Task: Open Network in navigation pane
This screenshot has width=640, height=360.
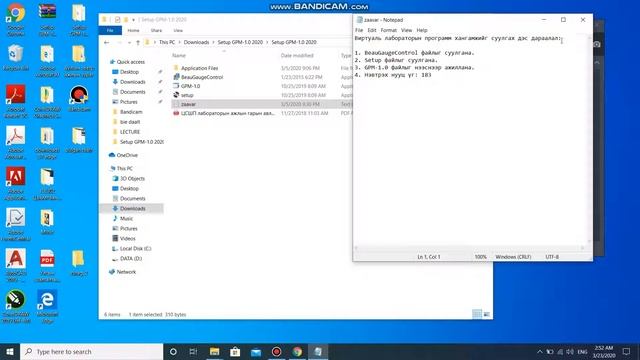Action: coord(126,272)
